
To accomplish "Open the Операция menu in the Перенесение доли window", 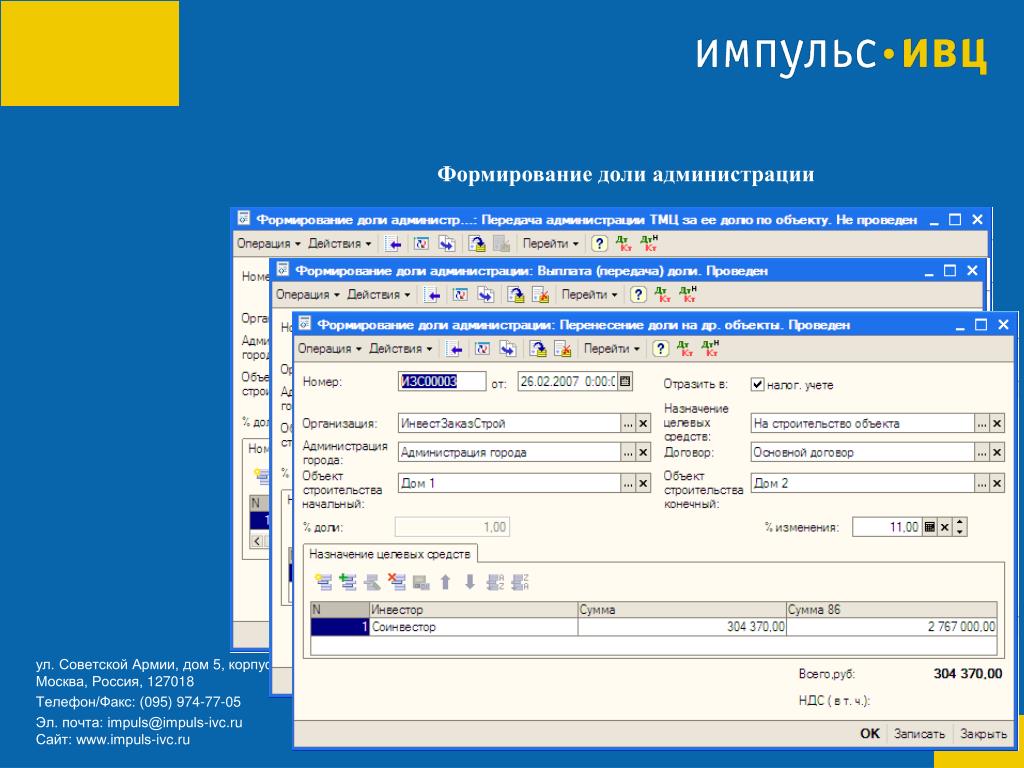I will (329, 349).
